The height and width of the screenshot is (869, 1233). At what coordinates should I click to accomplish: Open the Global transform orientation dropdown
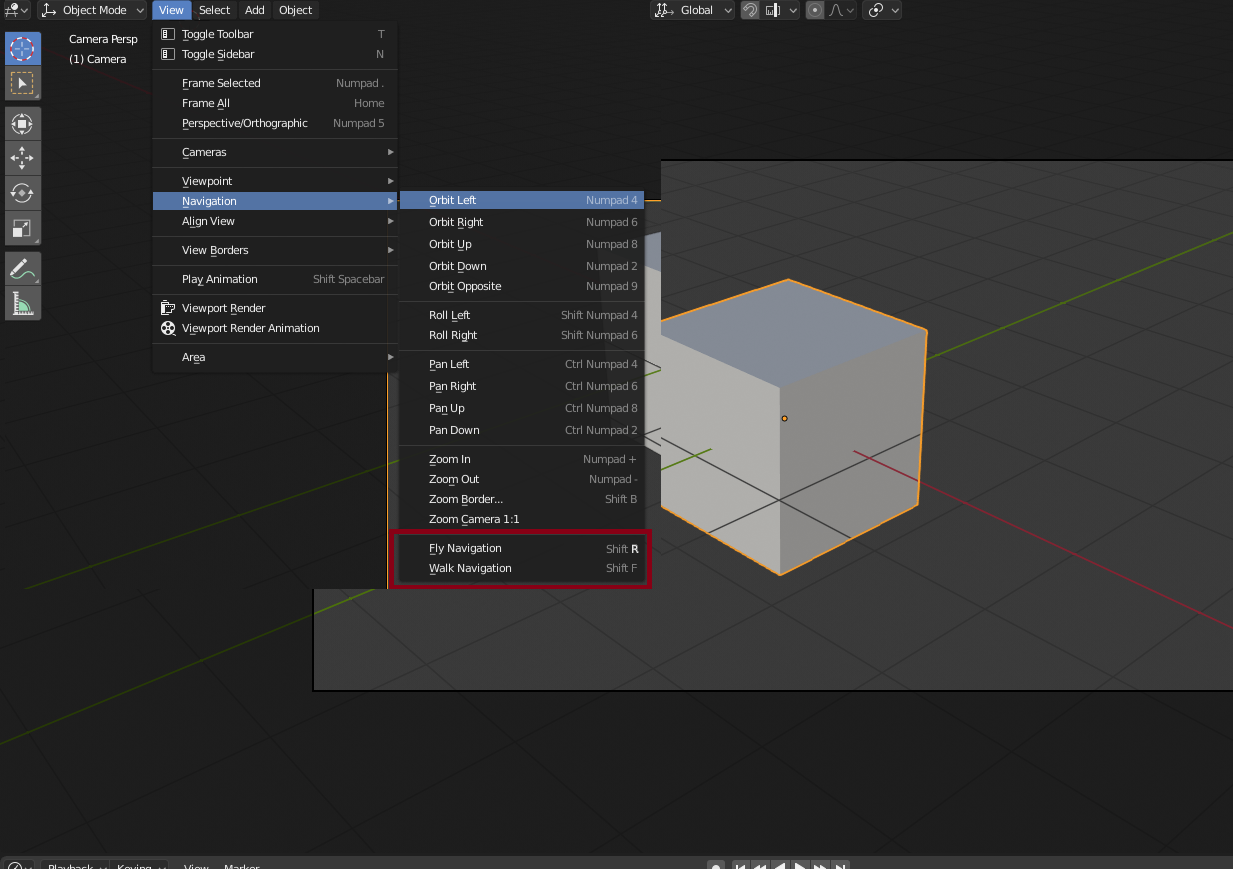pyautogui.click(x=693, y=10)
